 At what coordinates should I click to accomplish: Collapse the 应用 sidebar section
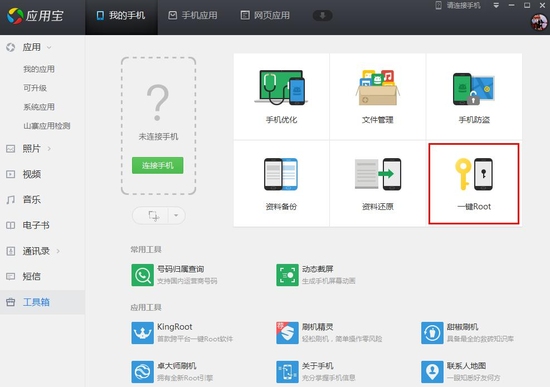tap(49, 47)
